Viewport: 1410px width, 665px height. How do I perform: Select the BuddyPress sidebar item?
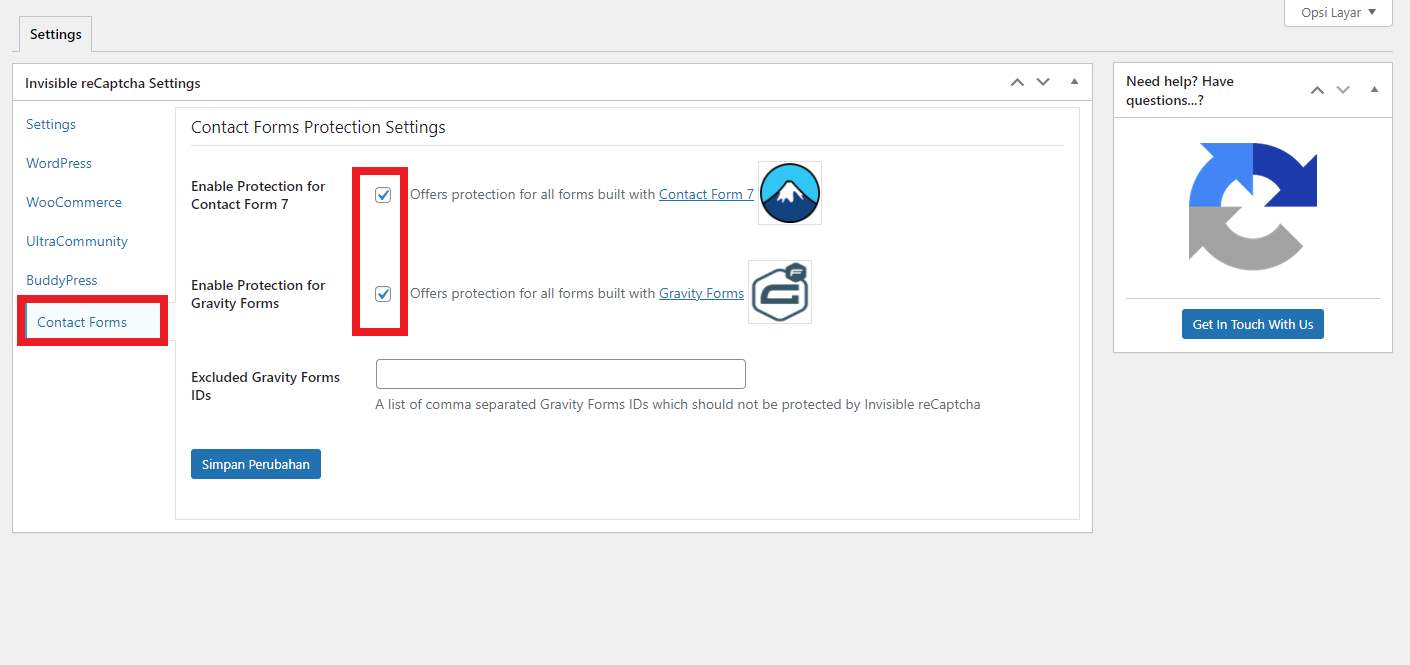pyautogui.click(x=62, y=280)
